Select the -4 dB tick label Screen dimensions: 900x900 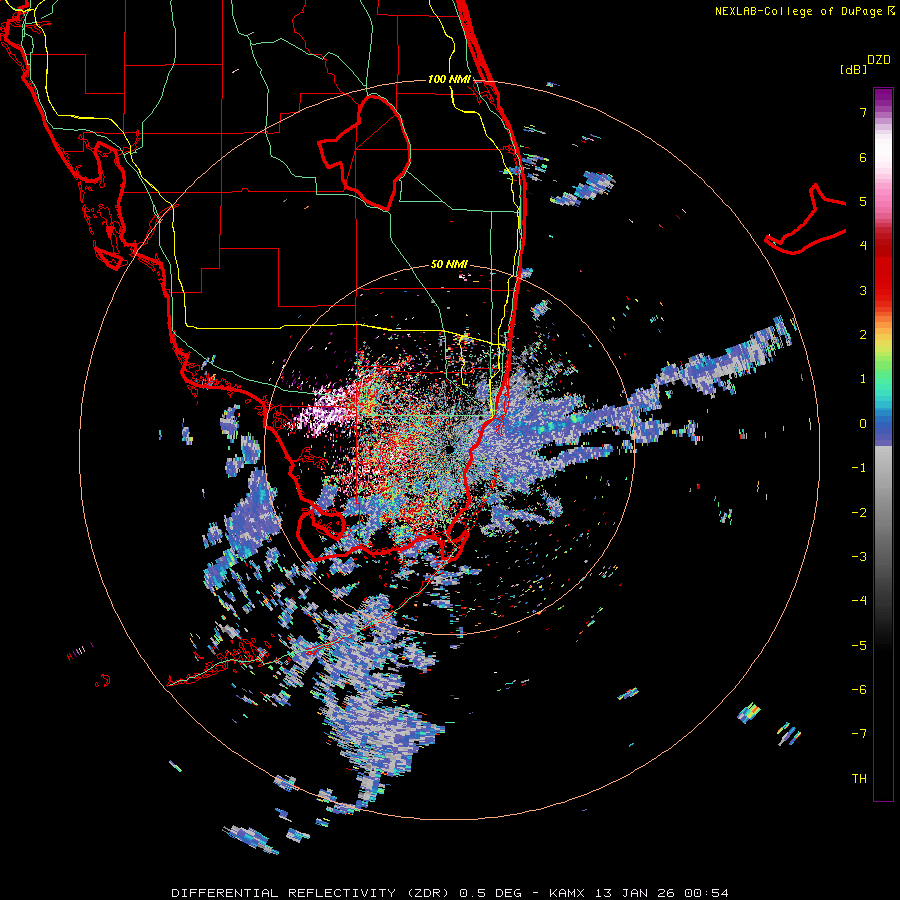859,601
